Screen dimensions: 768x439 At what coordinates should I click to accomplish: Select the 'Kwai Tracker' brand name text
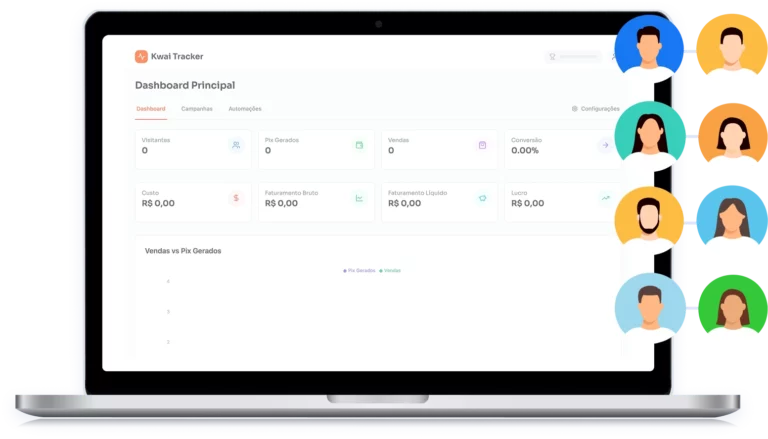[x=177, y=56]
